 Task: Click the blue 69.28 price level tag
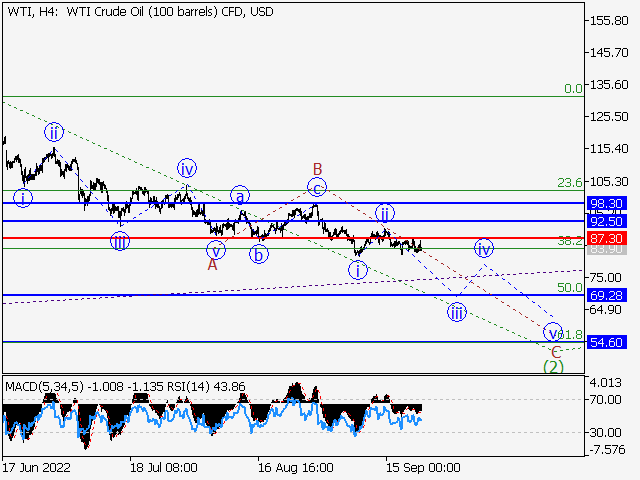(x=607, y=295)
